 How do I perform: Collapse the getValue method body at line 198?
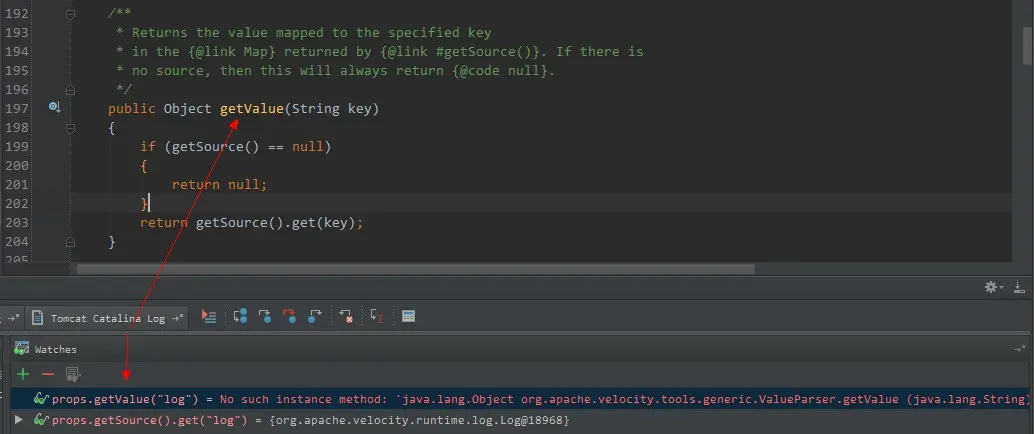pos(71,127)
